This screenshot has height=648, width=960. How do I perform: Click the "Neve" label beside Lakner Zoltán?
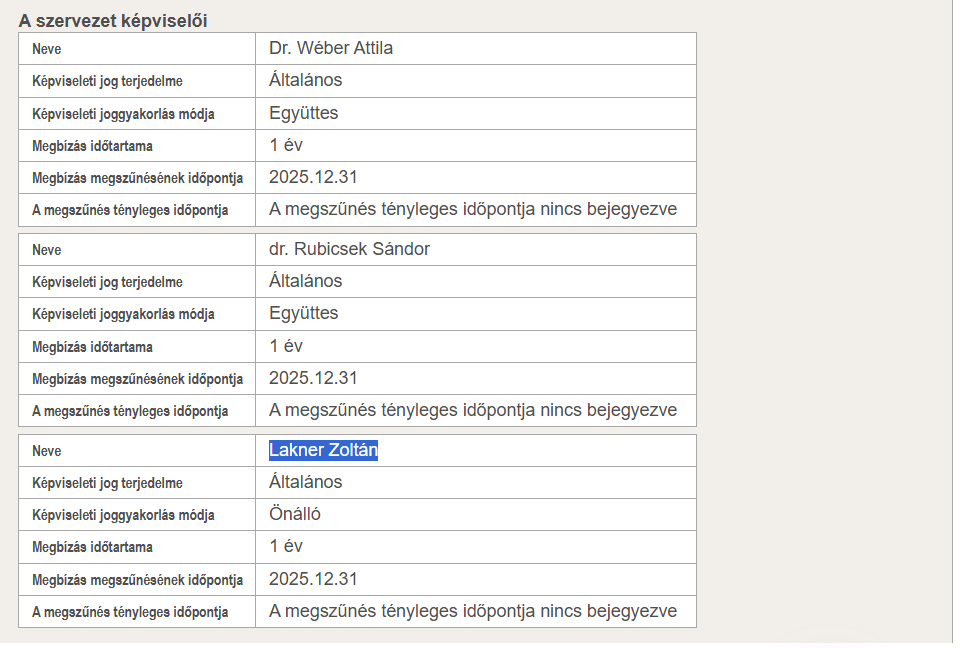click(x=46, y=451)
